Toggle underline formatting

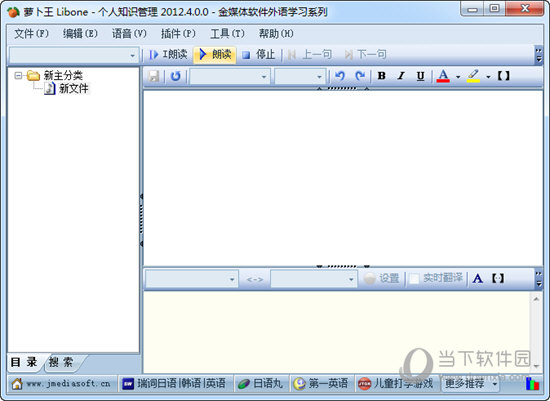tap(420, 76)
